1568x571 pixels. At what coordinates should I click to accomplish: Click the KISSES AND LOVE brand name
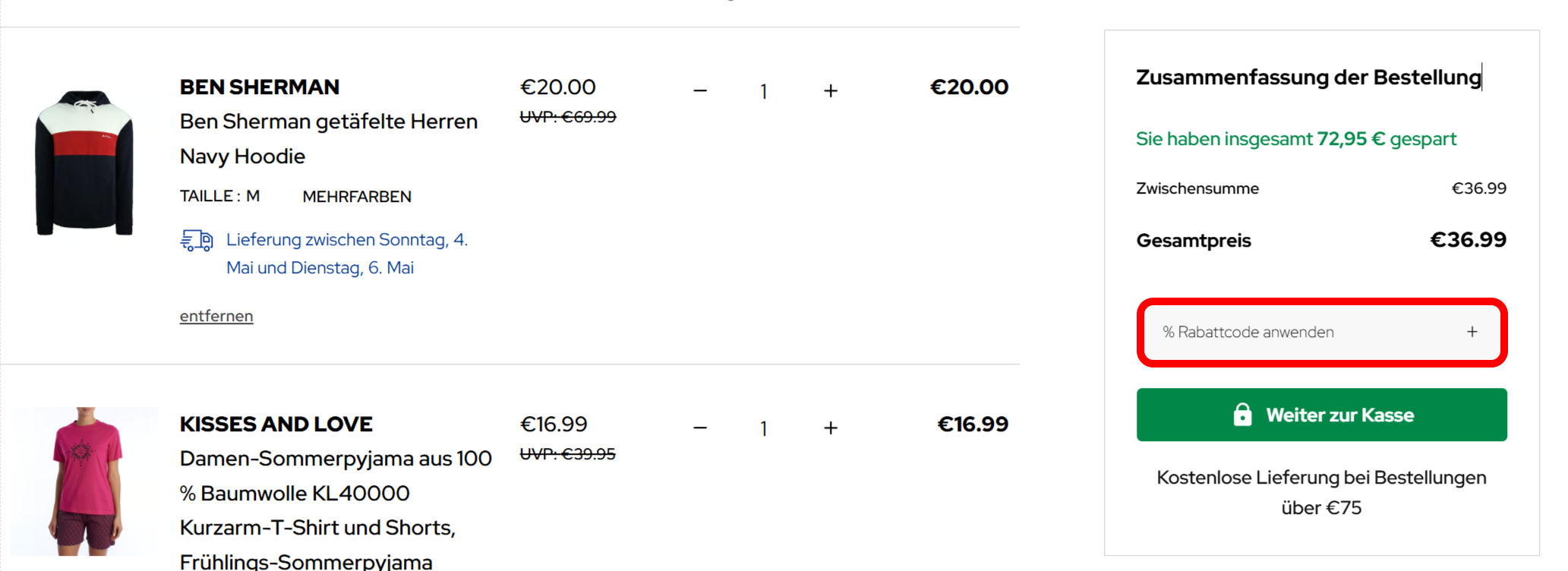[x=276, y=424]
